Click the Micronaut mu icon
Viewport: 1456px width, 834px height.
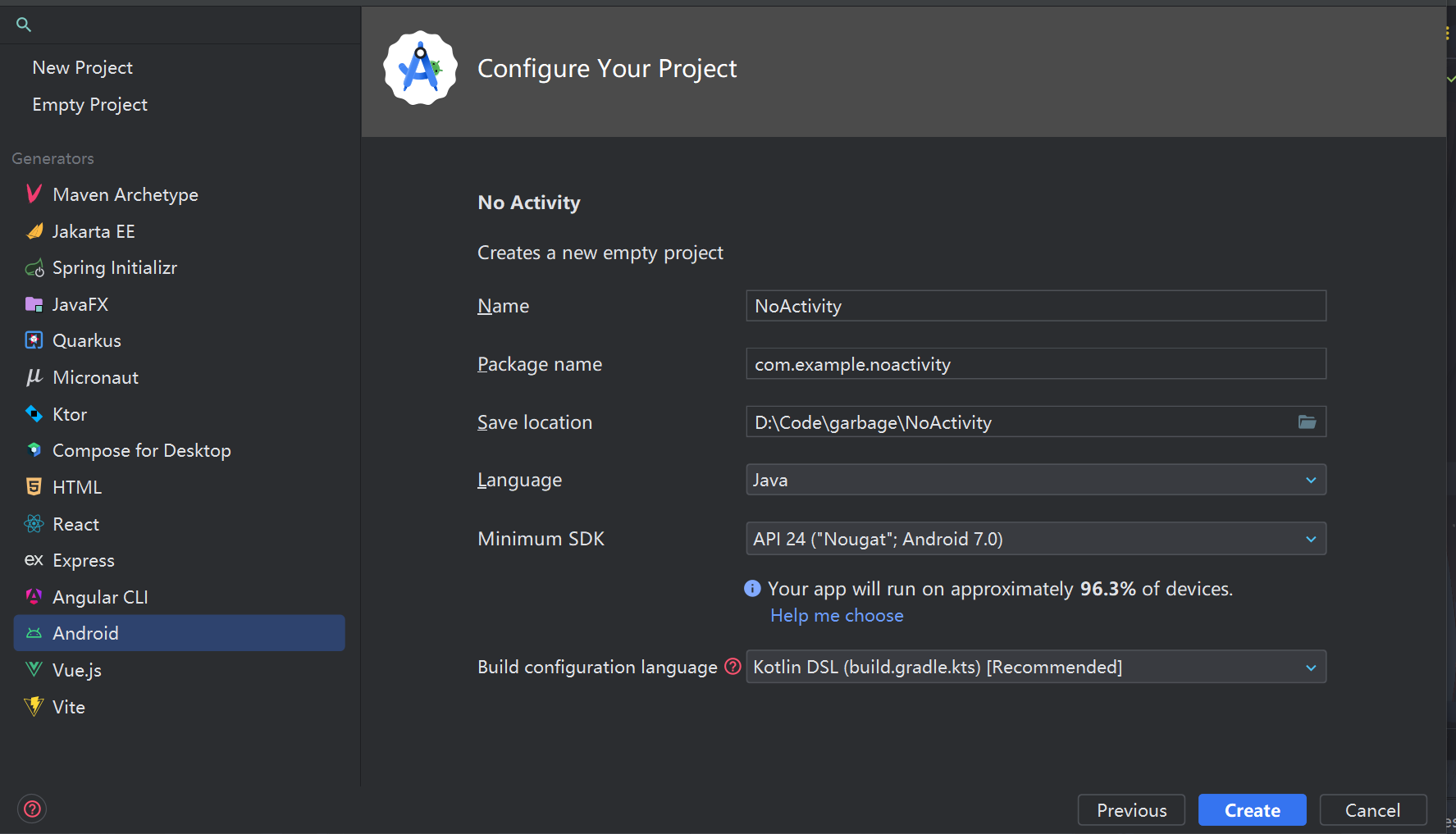click(x=34, y=377)
